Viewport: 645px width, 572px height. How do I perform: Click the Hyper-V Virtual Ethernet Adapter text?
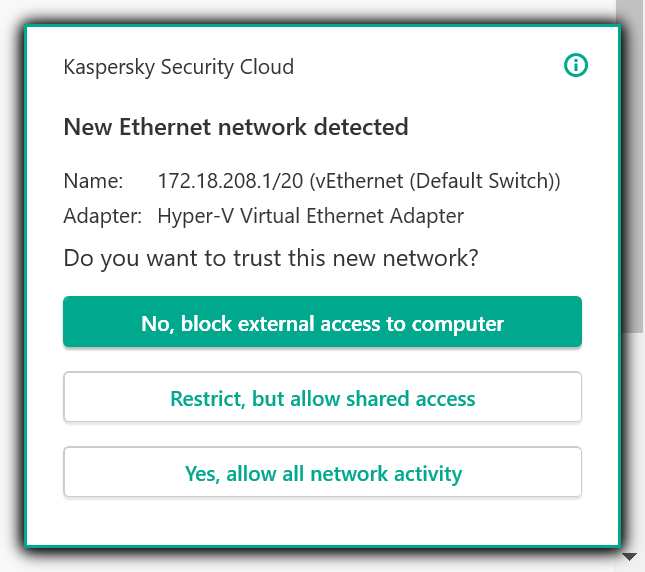310,215
